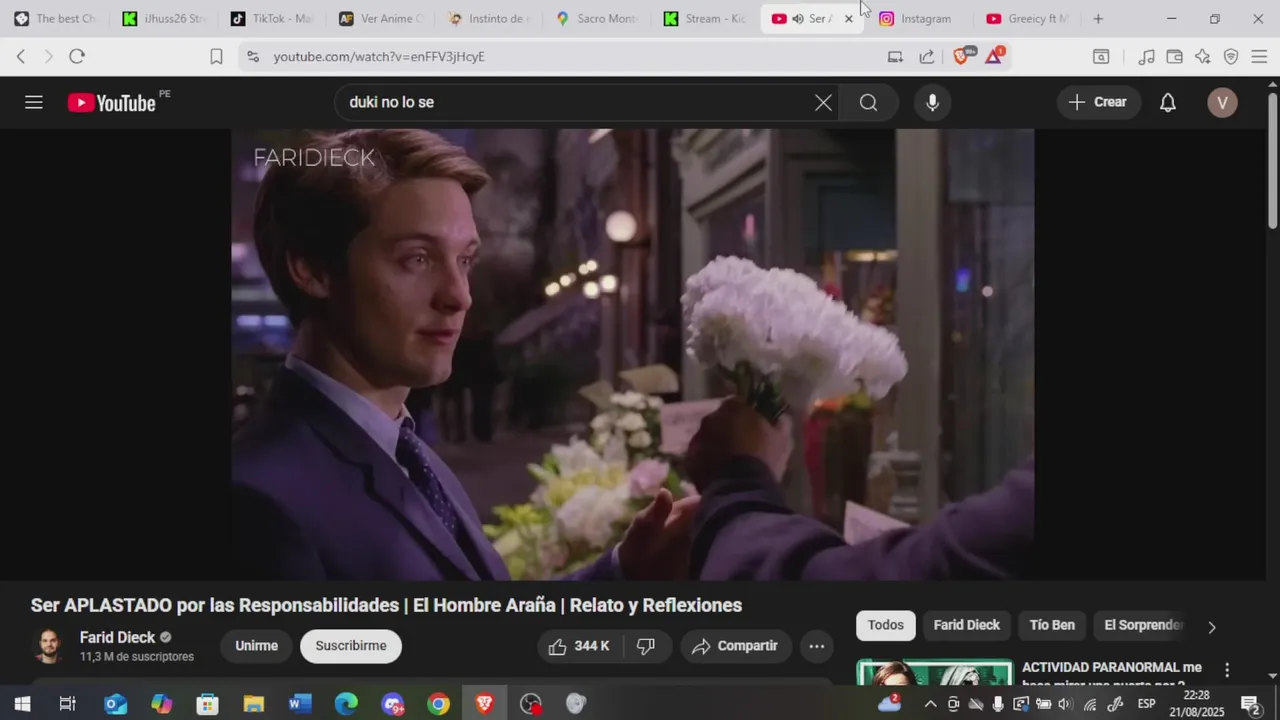Click the page vertical scrollbar
The height and width of the screenshot is (720, 1280).
click(1272, 160)
